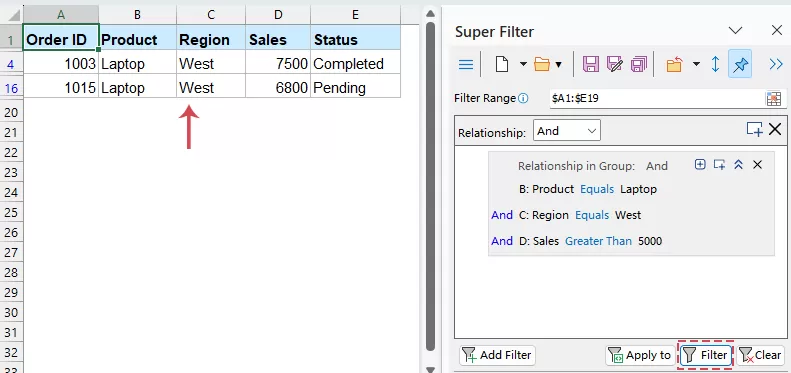This screenshot has height=373, width=791.
Task: Click the select all corner box
Action: pyautogui.click(x=11, y=15)
